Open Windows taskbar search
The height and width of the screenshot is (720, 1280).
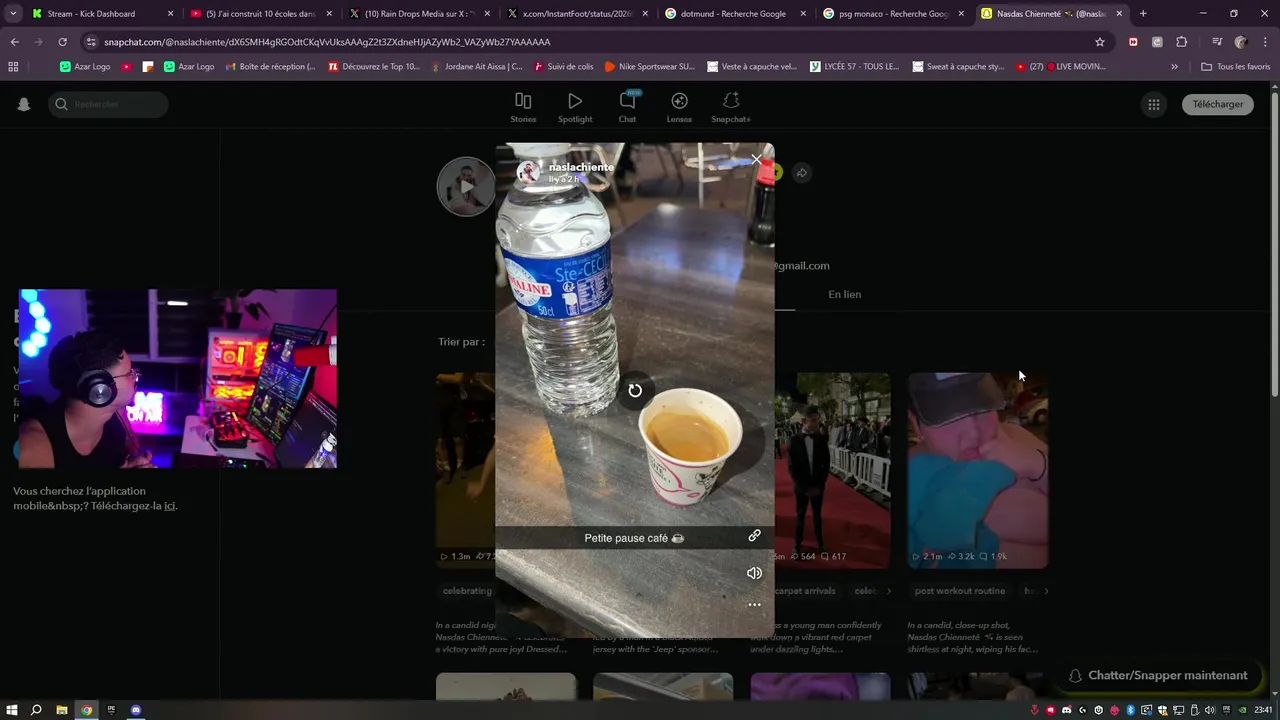(36, 710)
